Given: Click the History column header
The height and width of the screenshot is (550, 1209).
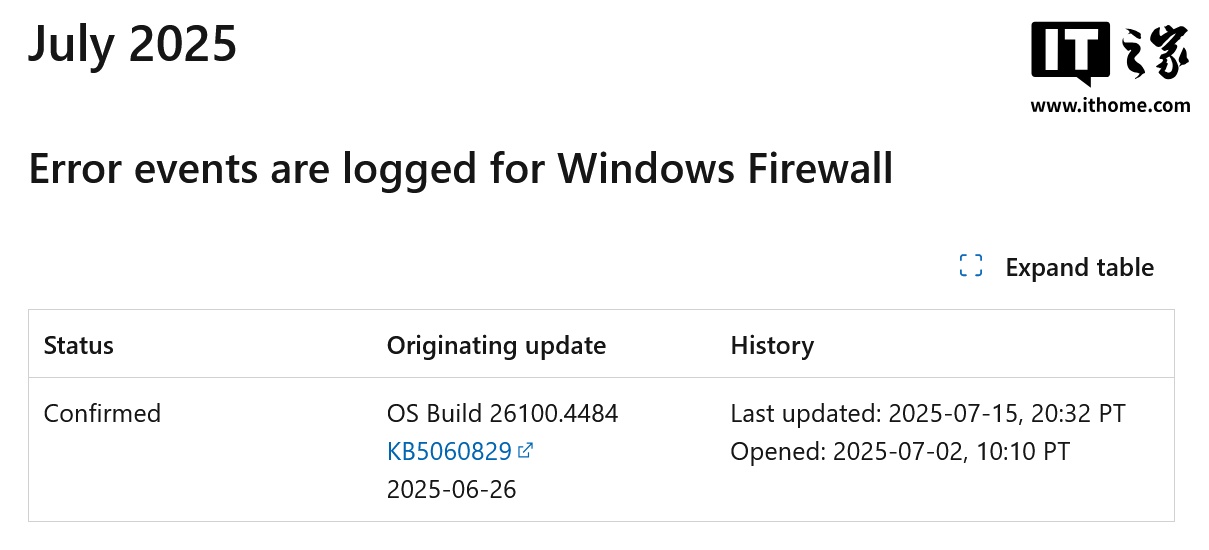Looking at the screenshot, I should click(x=772, y=346).
